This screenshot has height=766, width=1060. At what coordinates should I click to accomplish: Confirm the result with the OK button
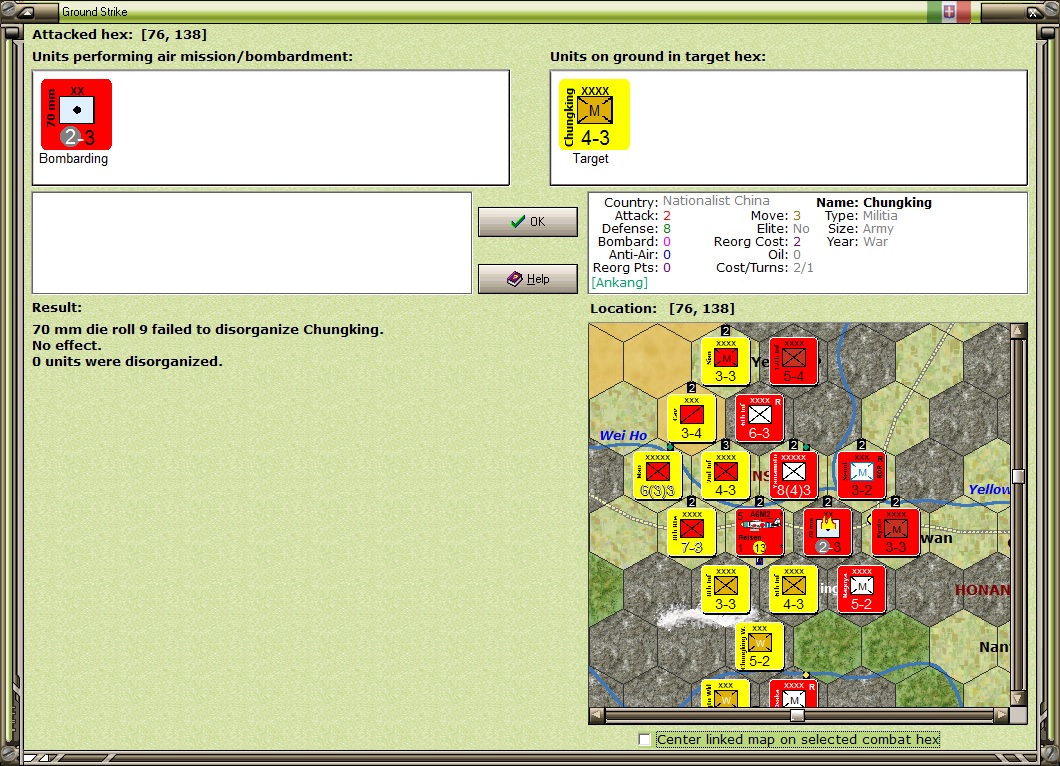click(x=528, y=222)
